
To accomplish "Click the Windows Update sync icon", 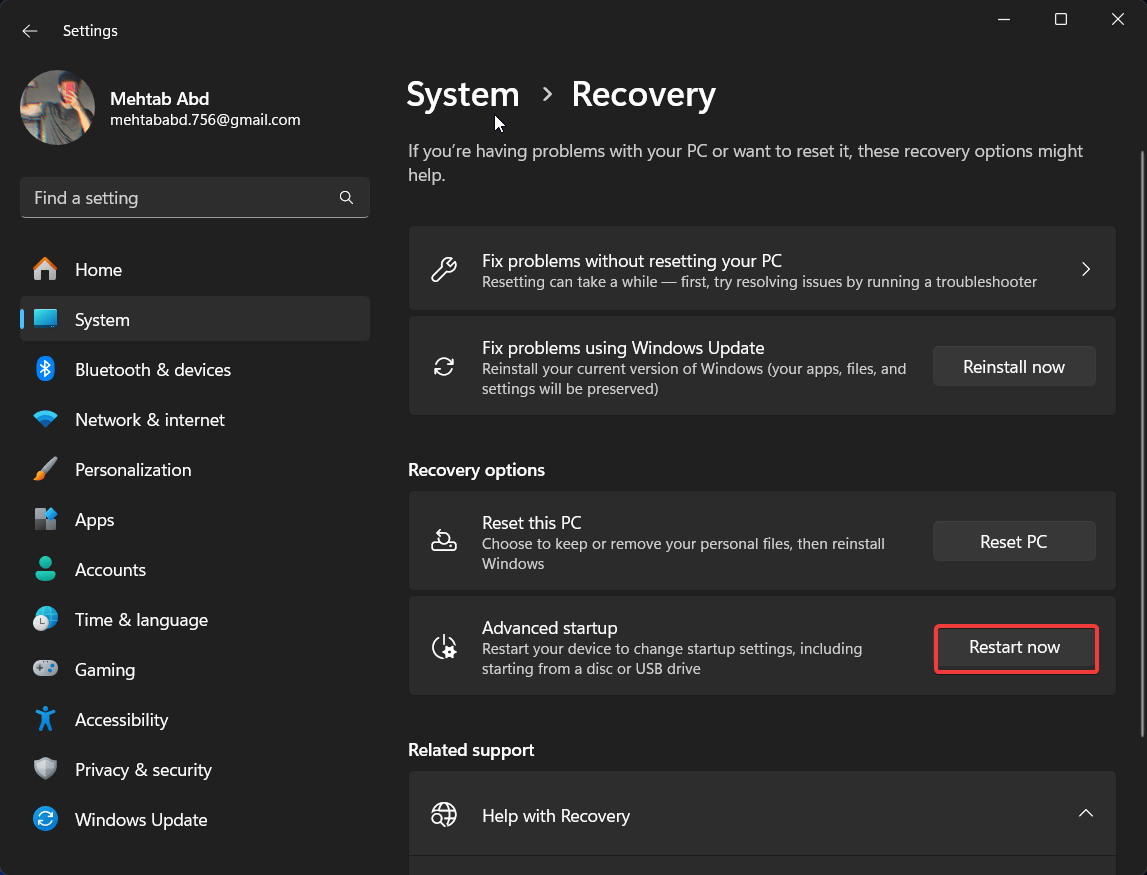I will [45, 819].
